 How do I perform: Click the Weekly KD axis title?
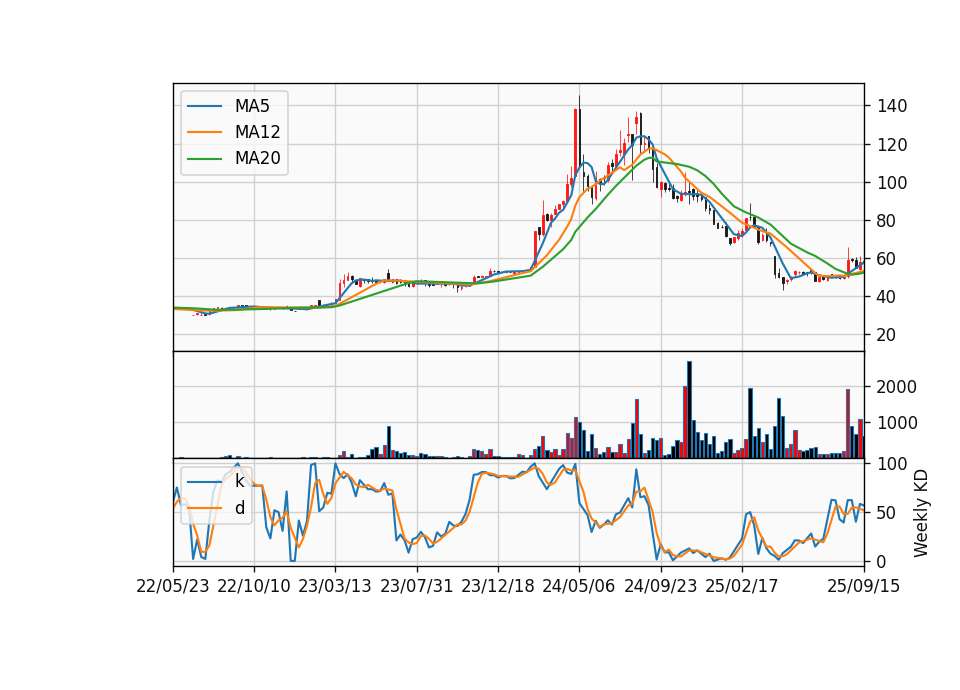coord(921,513)
